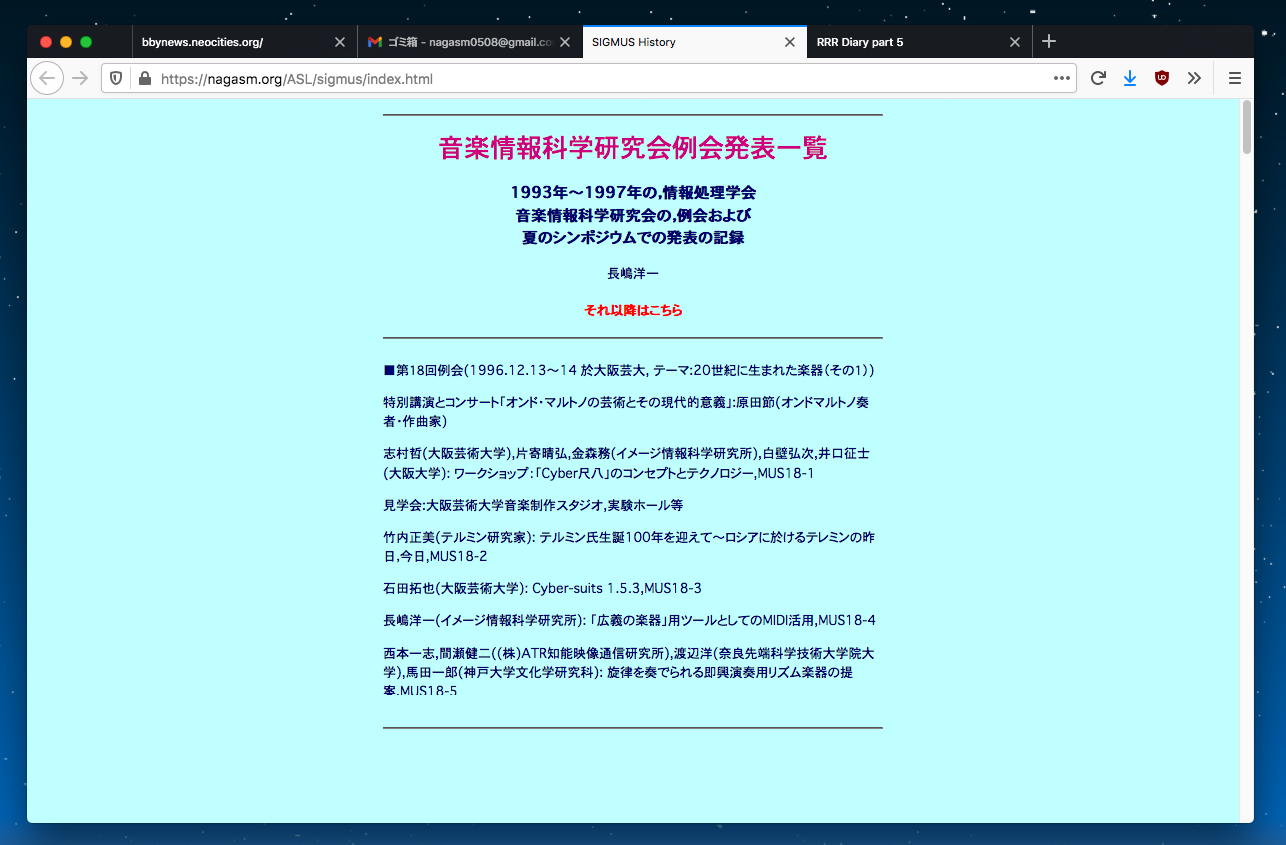The image size is (1286, 845).
Task: Open the Downloads panel
Action: click(1130, 78)
